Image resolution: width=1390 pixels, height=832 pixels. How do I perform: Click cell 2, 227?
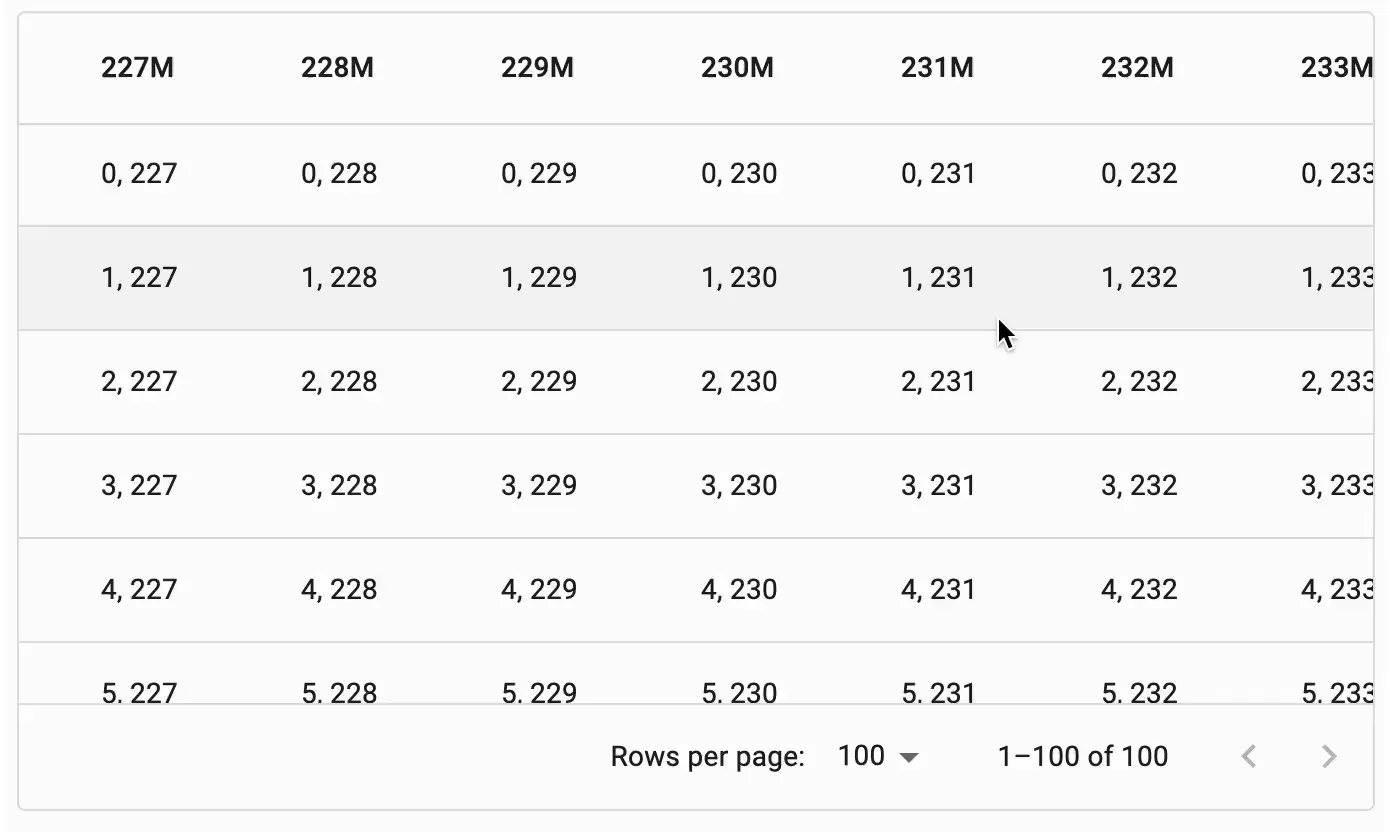[x=139, y=382]
